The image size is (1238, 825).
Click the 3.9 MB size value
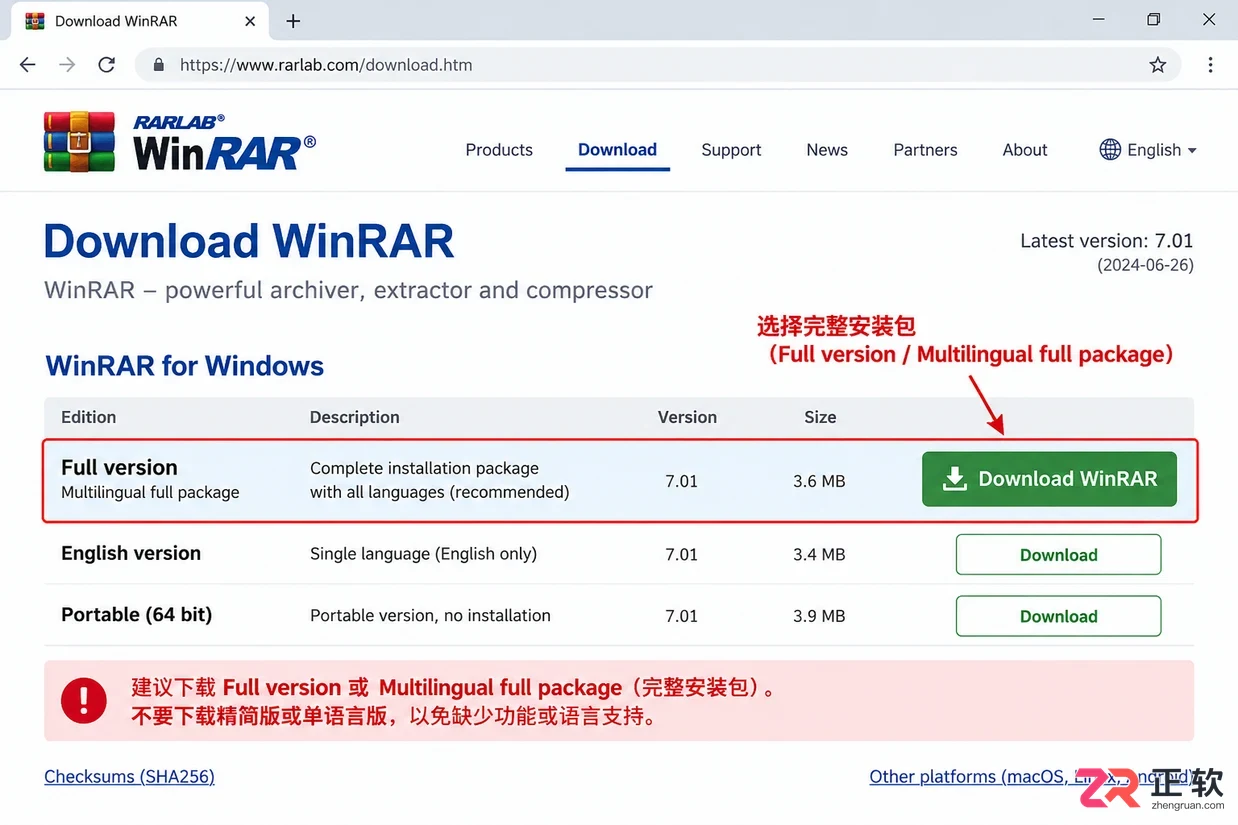[x=819, y=616]
